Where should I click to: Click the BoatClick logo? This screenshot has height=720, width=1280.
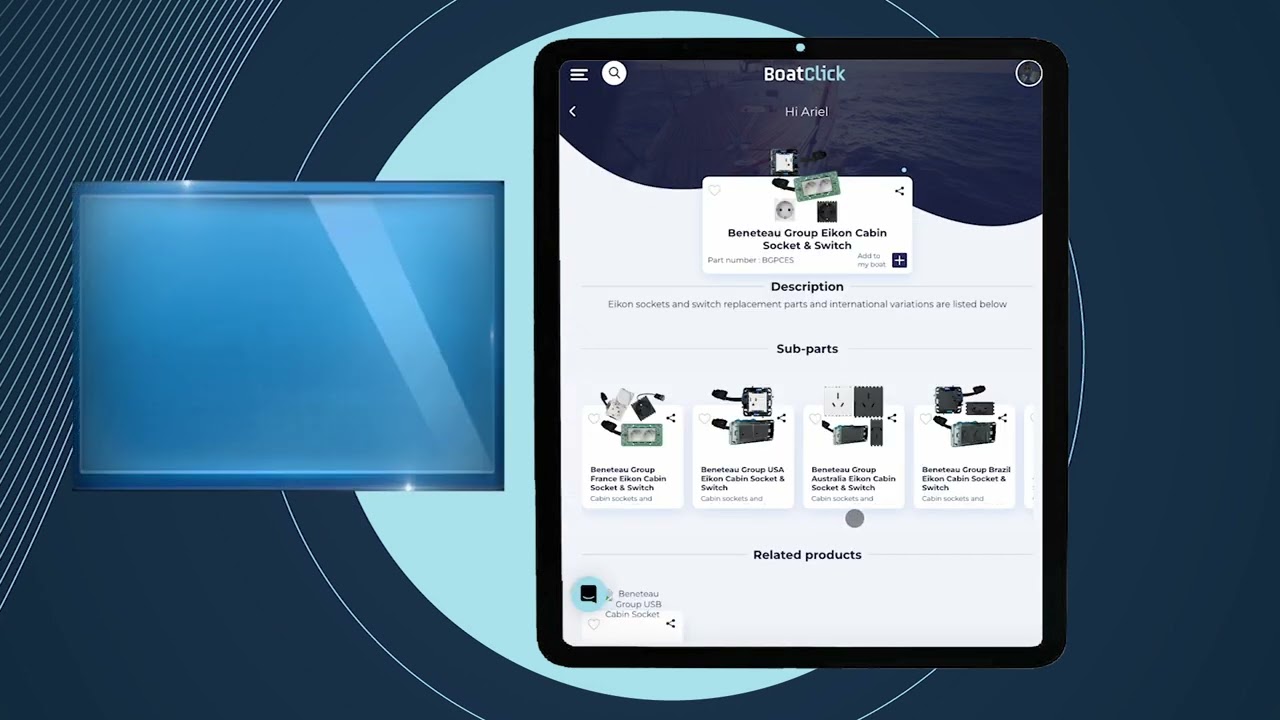click(804, 73)
